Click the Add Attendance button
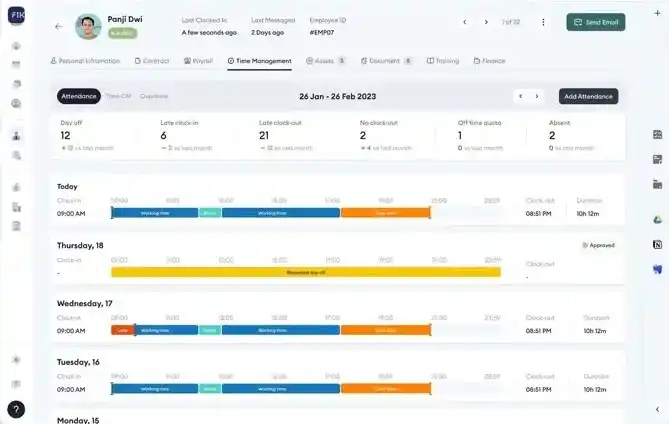 588,96
